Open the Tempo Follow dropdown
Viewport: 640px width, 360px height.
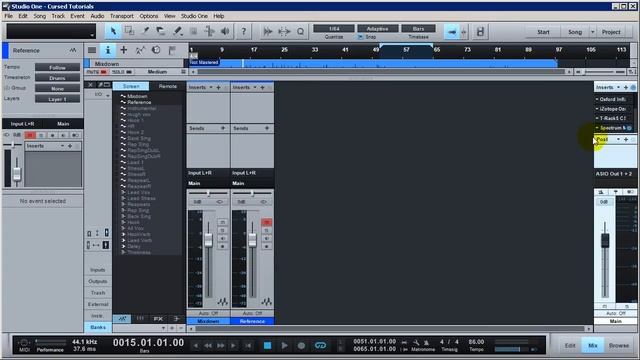(57, 67)
